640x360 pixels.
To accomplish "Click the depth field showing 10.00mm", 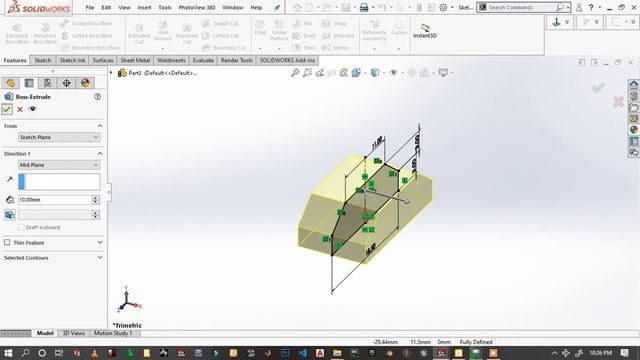I will 55,200.
